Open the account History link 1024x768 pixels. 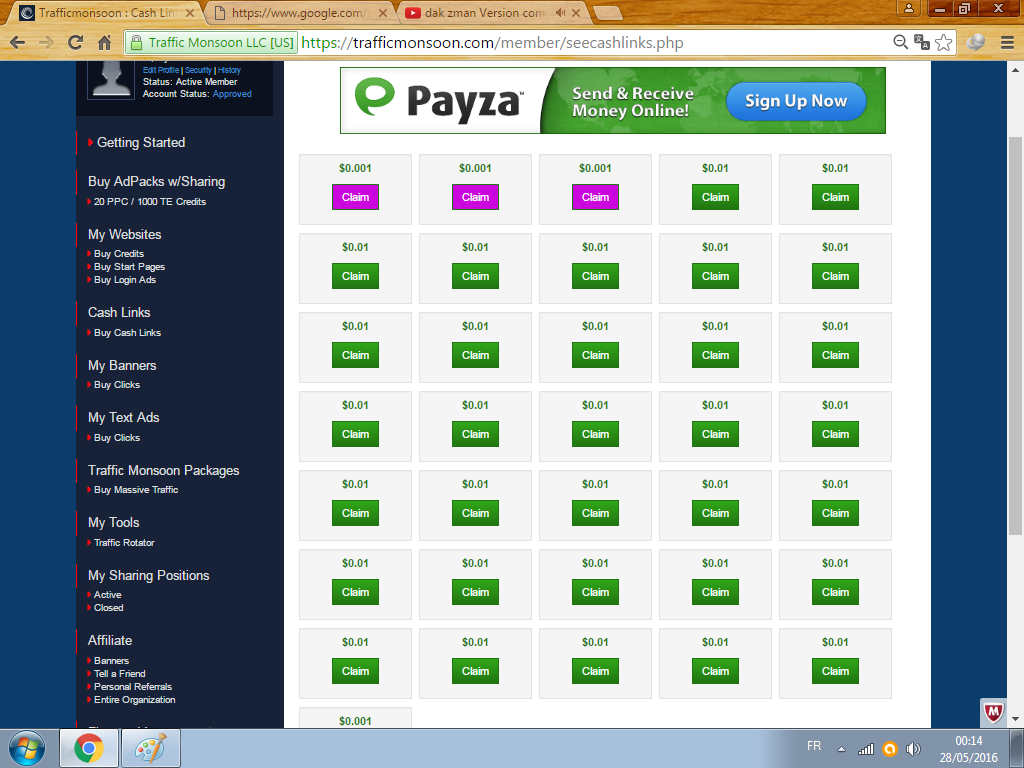click(229, 70)
